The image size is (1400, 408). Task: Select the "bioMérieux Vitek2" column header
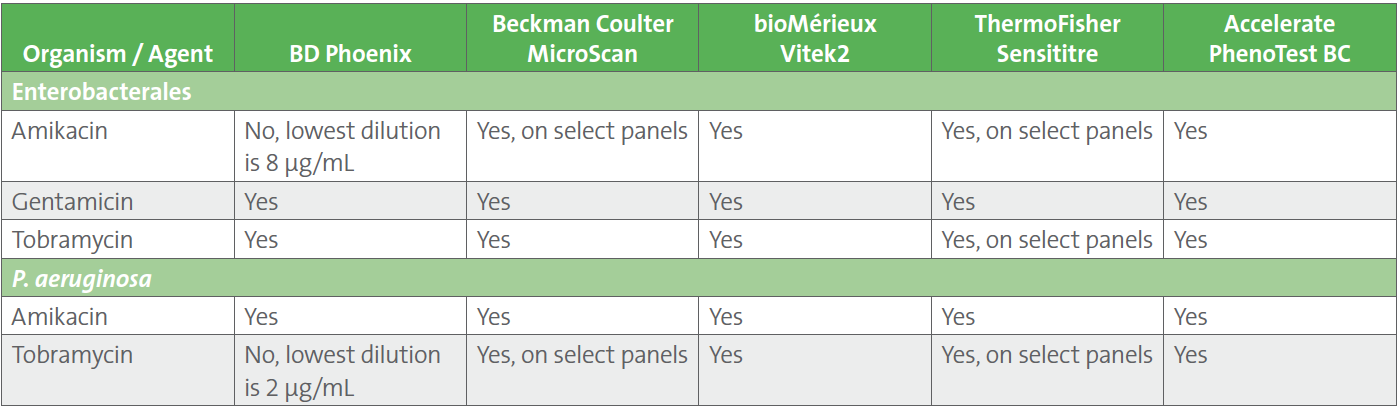coord(815,38)
